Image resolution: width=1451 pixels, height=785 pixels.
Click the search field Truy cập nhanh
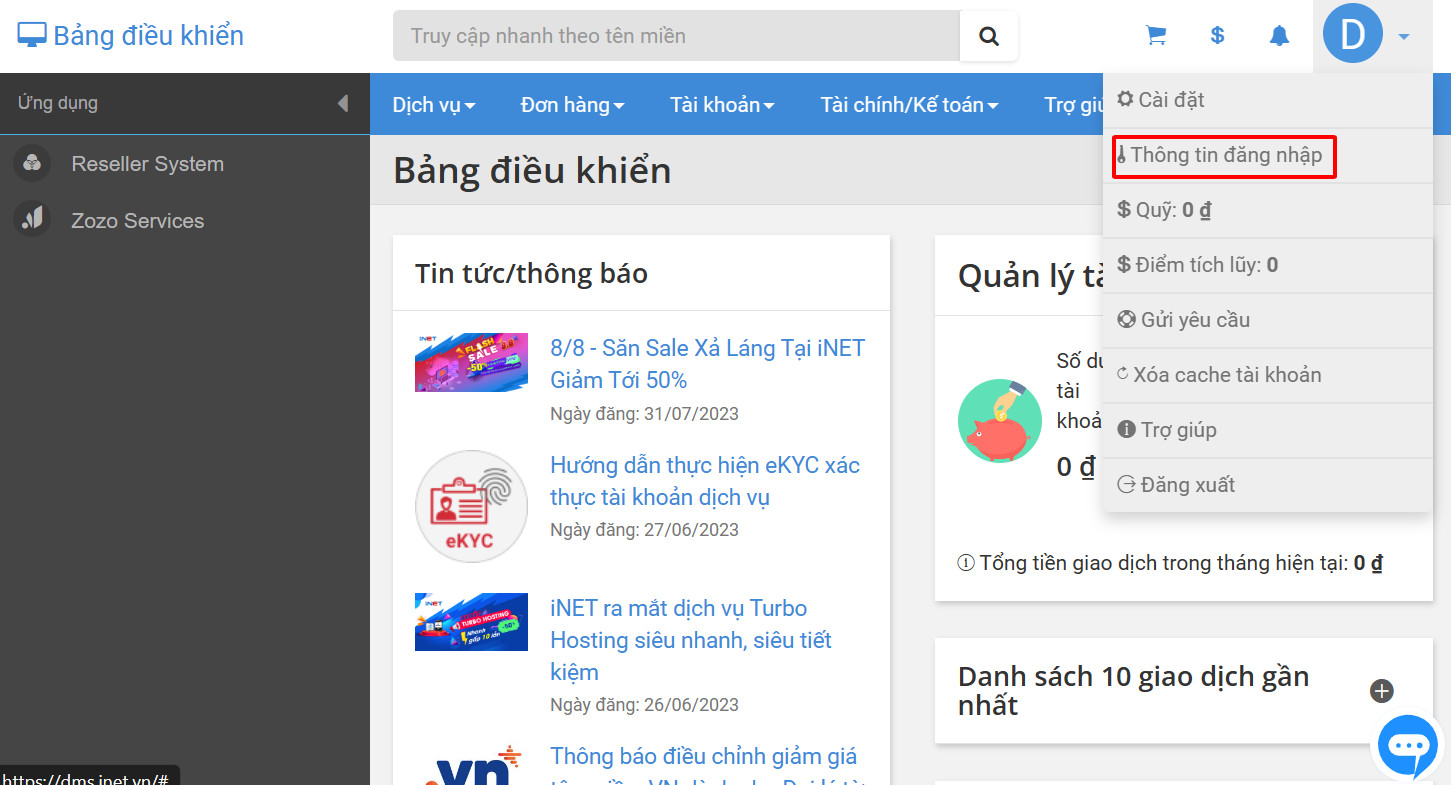click(x=676, y=36)
